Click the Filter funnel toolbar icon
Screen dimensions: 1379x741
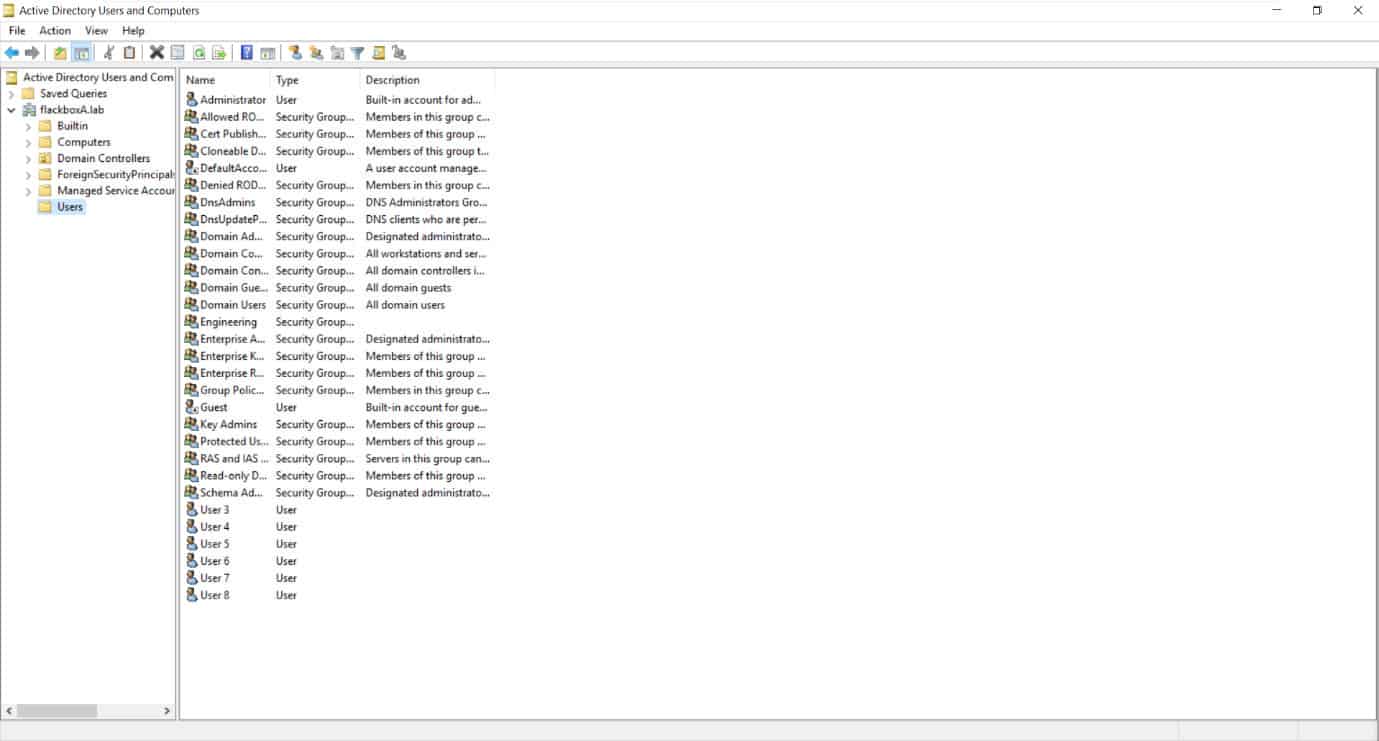(x=357, y=53)
